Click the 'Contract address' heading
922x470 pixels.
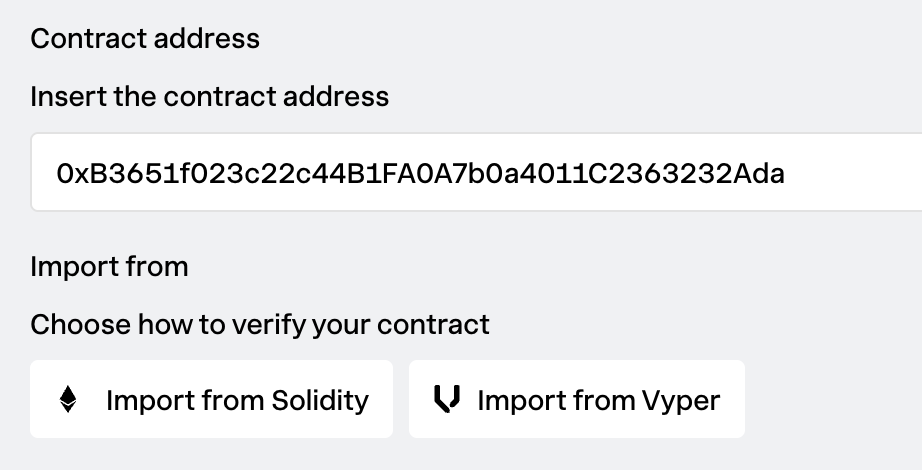[x=145, y=39]
